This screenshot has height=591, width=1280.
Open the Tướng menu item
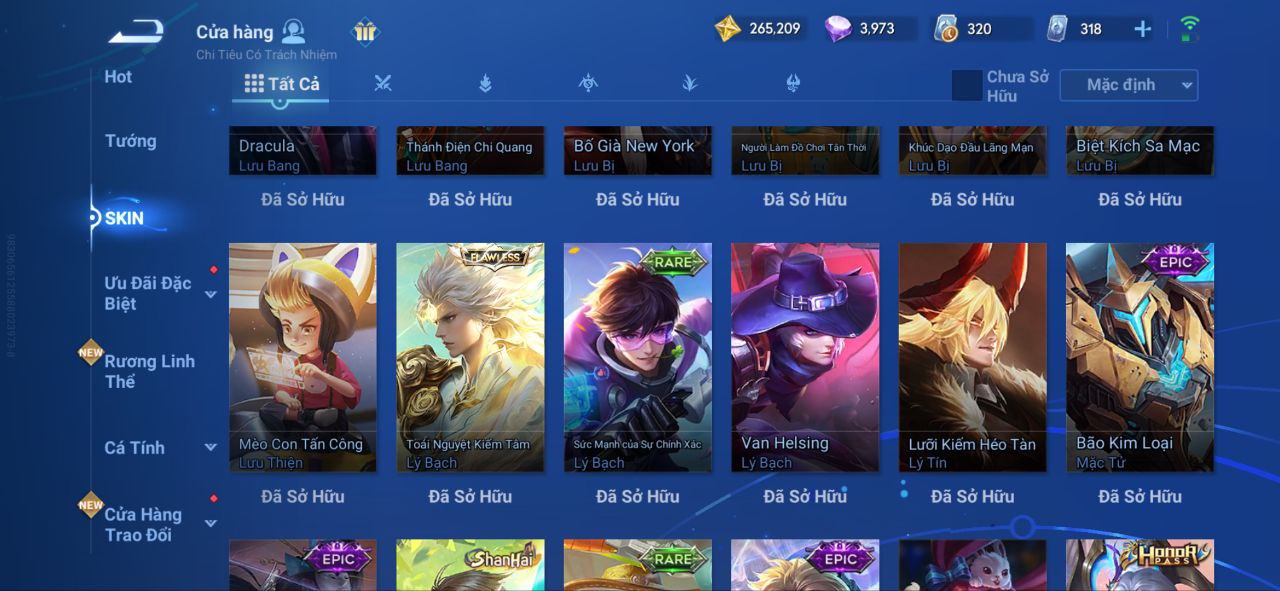pos(131,141)
